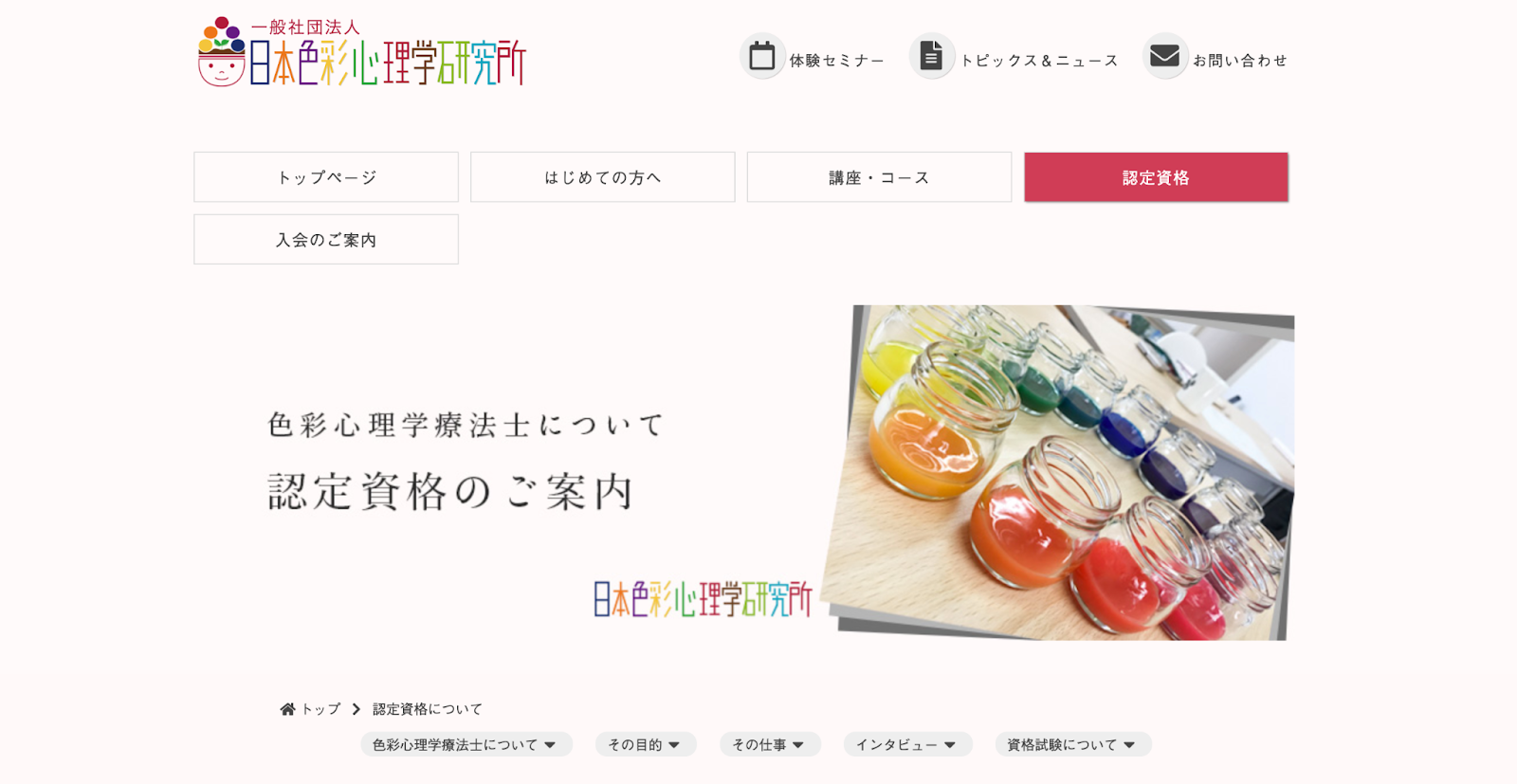Expand the その仕事 dropdown
The image size is (1517, 784).
coord(770,744)
